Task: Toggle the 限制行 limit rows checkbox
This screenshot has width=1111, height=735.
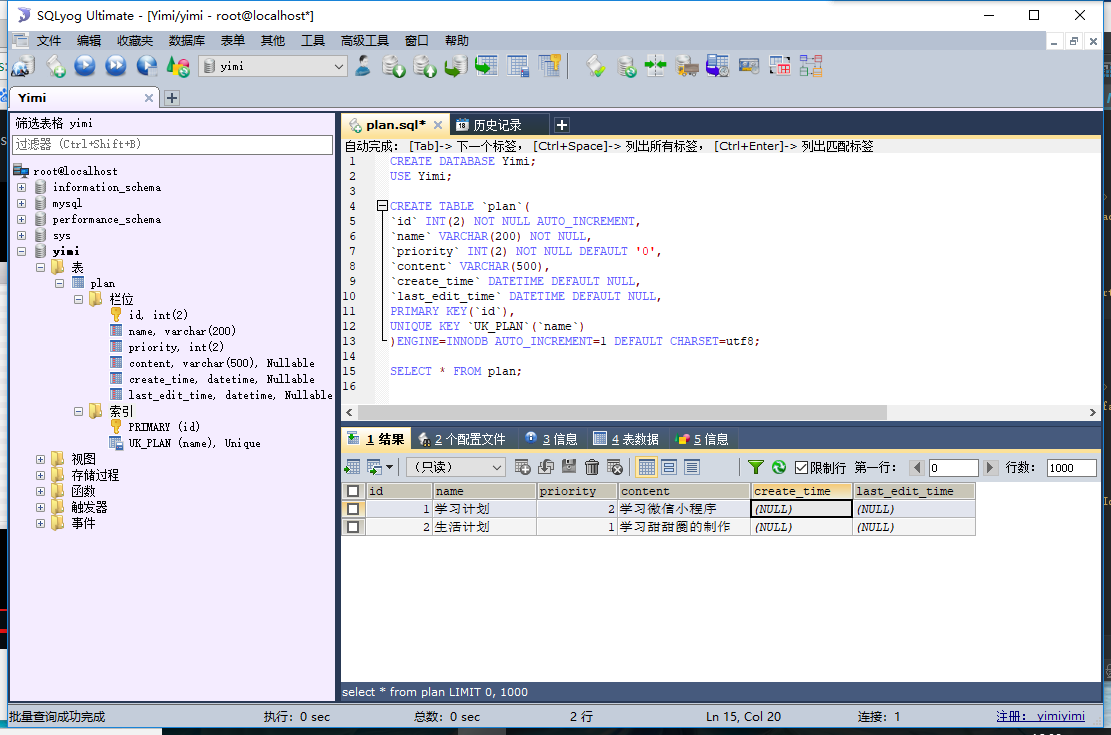Action: [801, 468]
